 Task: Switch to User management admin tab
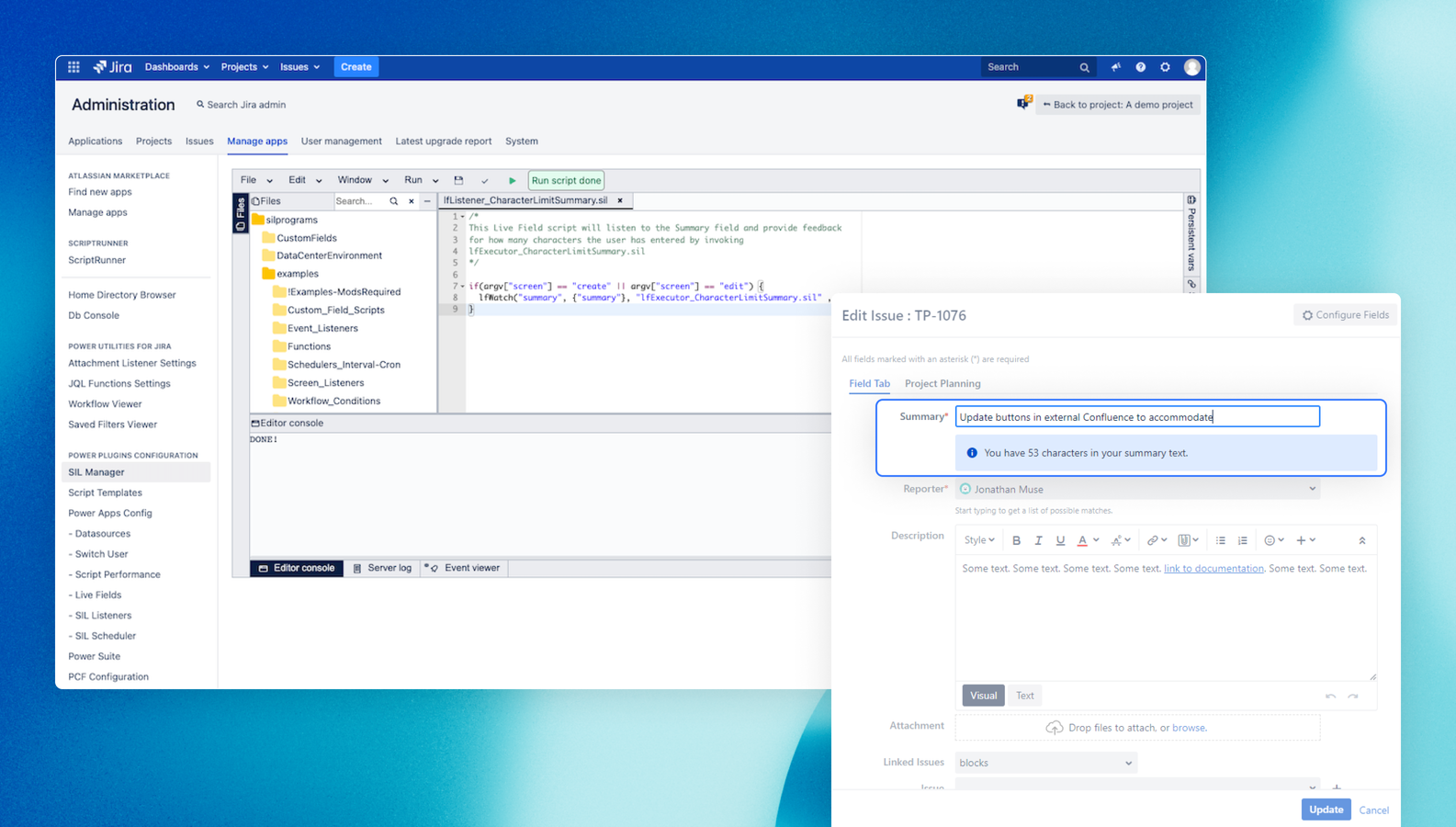point(341,142)
